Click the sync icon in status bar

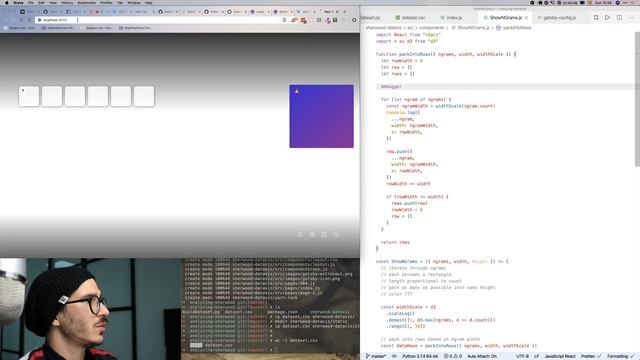(394, 356)
